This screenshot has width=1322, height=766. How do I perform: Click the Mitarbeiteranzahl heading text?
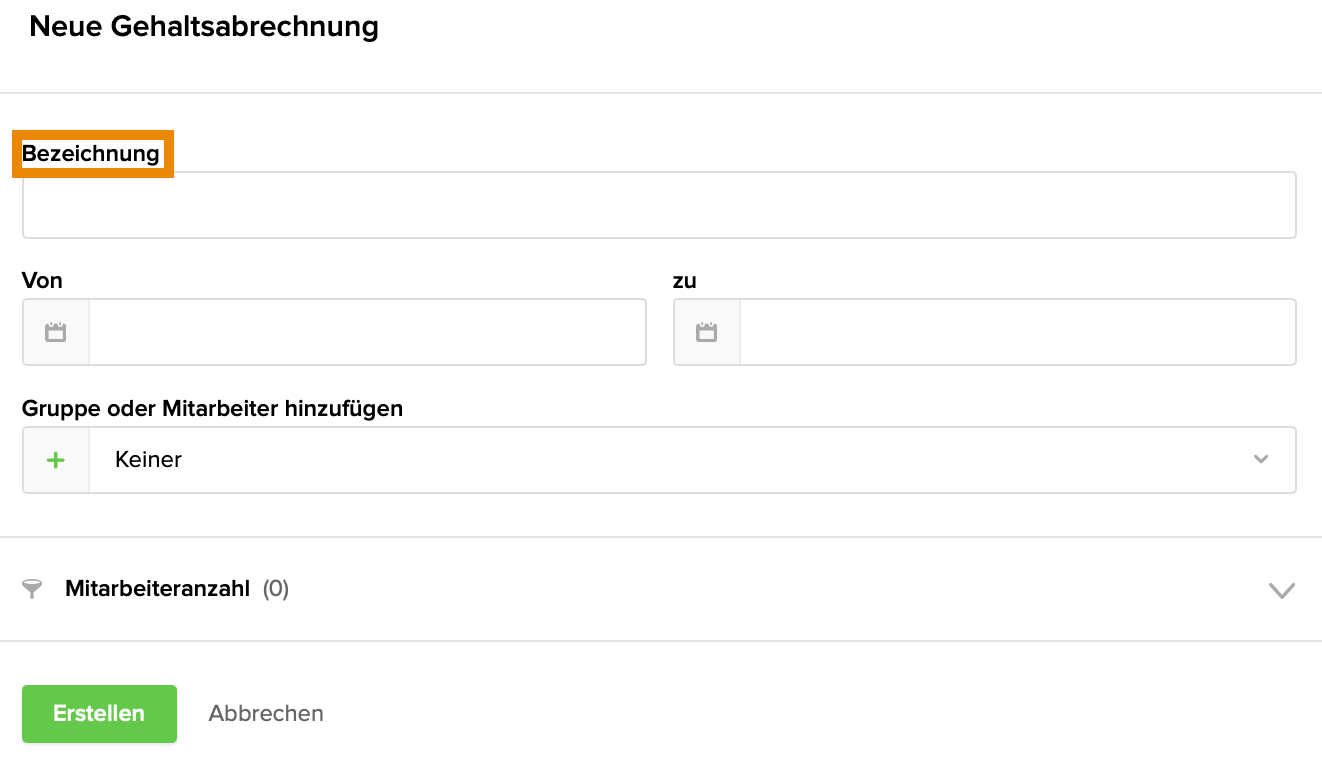(157, 589)
